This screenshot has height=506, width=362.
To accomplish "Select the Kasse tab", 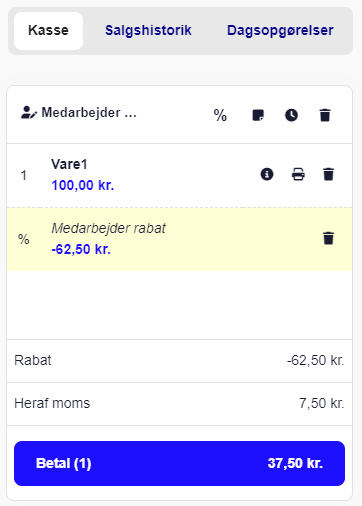I will tap(48, 31).
